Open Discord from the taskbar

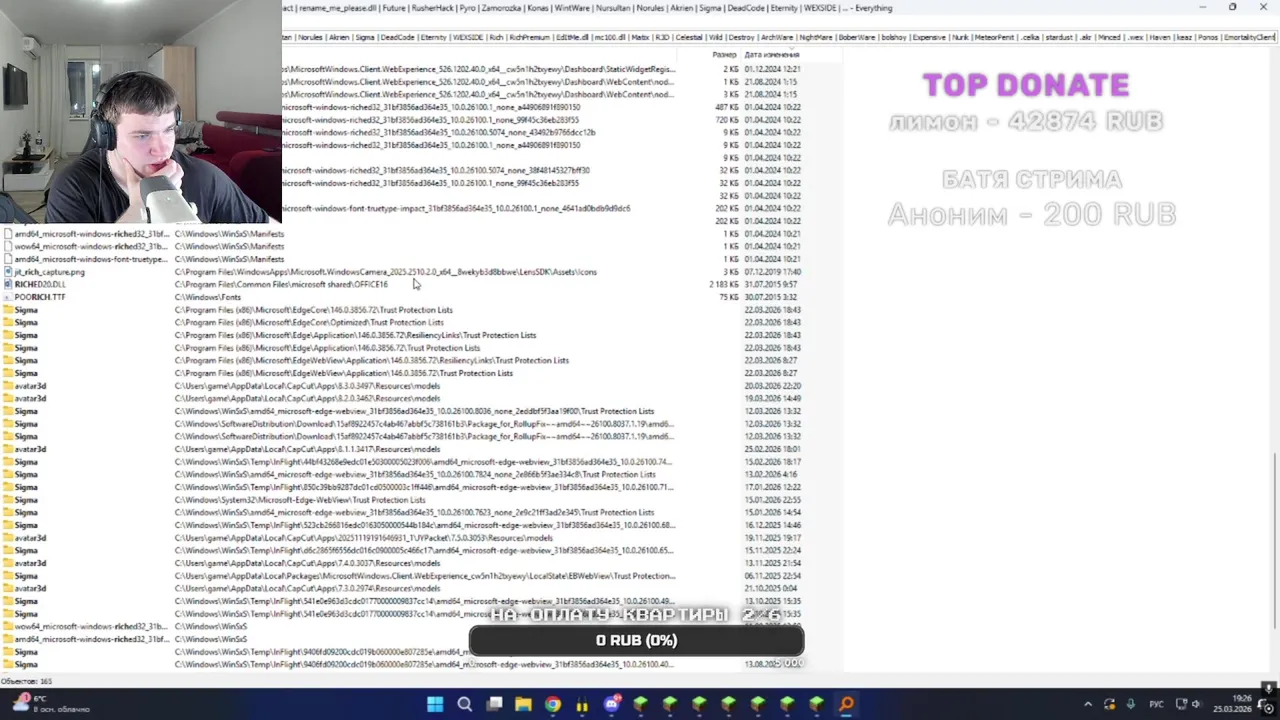click(612, 704)
